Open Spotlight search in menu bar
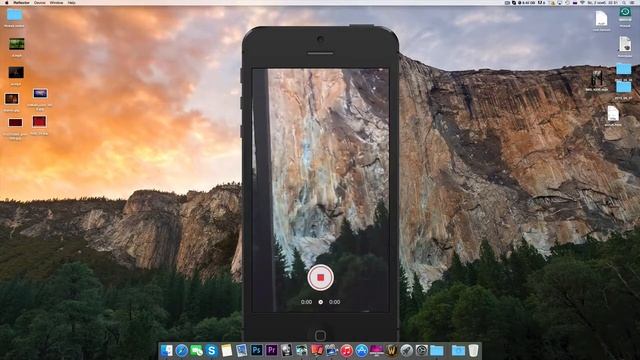The image size is (640, 360). pyautogui.click(x=624, y=2)
